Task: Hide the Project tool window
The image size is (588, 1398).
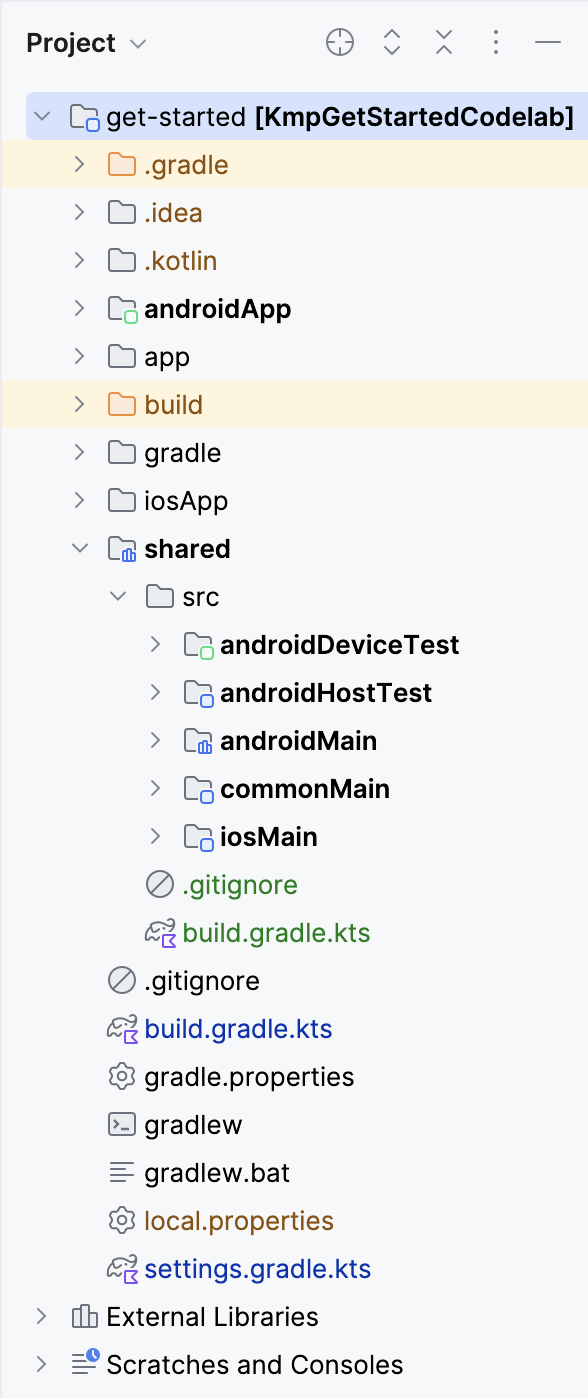Action: [547, 43]
